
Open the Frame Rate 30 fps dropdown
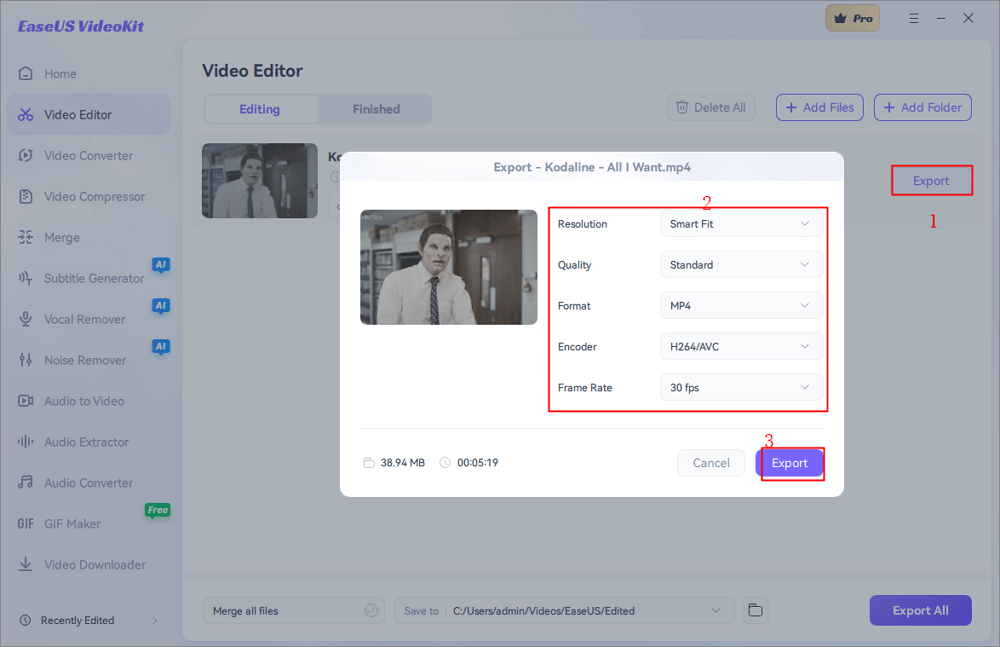[x=741, y=387]
